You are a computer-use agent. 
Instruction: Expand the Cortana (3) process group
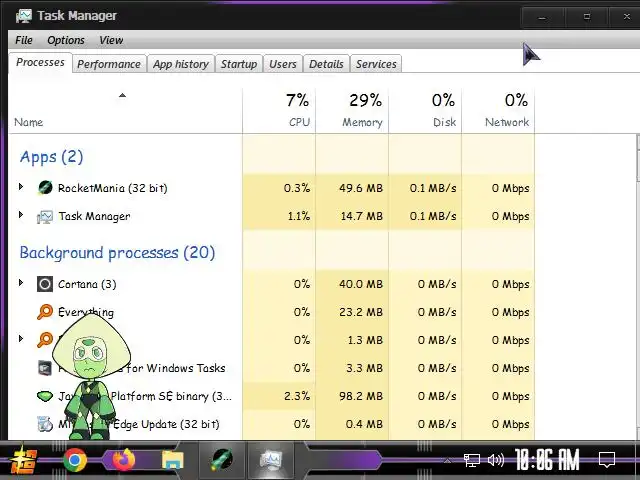coord(21,283)
